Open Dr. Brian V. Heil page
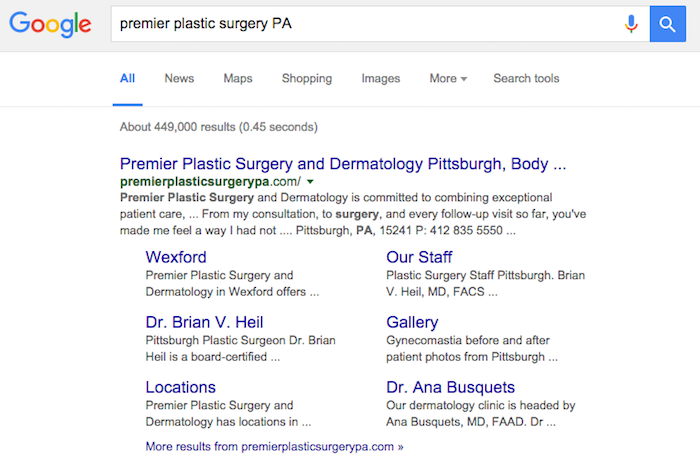Screen dimensions: 700x468 tap(205, 322)
